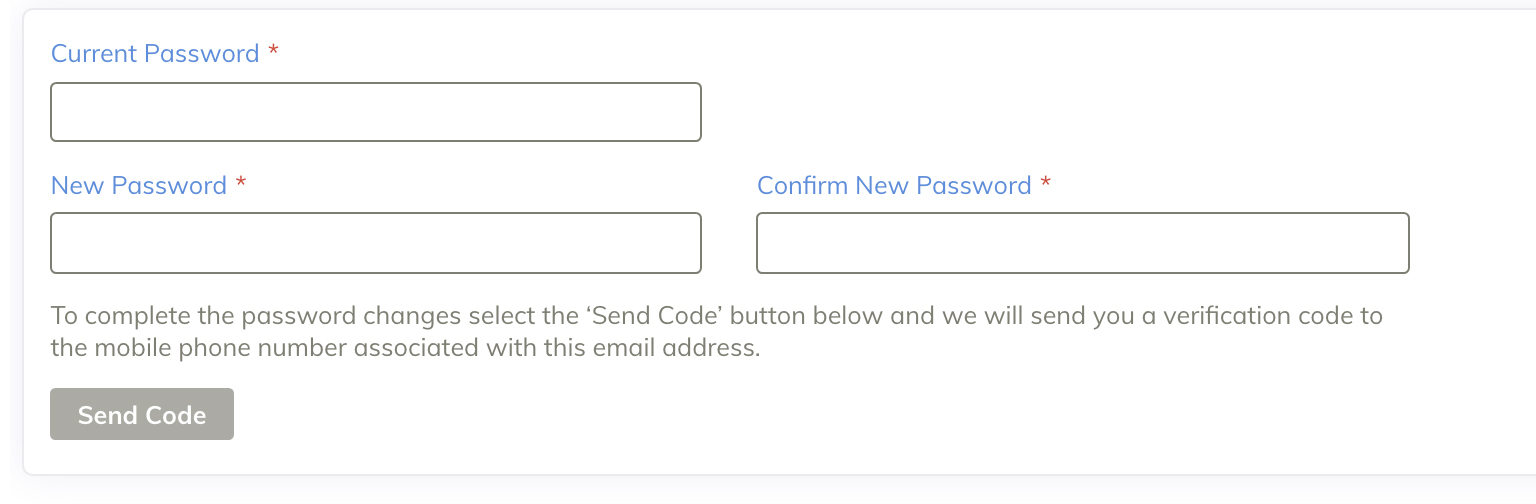Select the Confirm New Password field
This screenshot has width=1536, height=504.
(x=1082, y=243)
